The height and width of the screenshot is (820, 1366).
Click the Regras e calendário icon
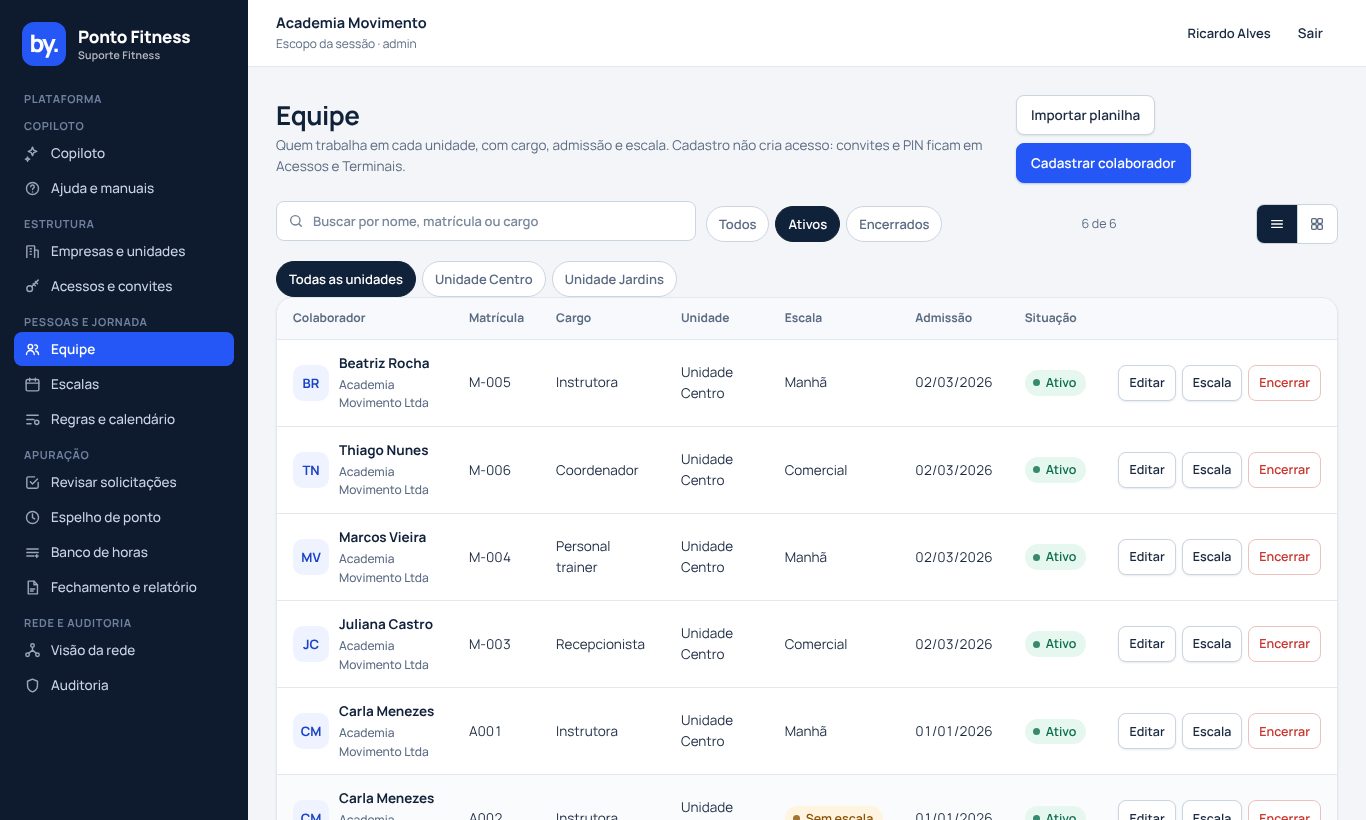coord(32,419)
